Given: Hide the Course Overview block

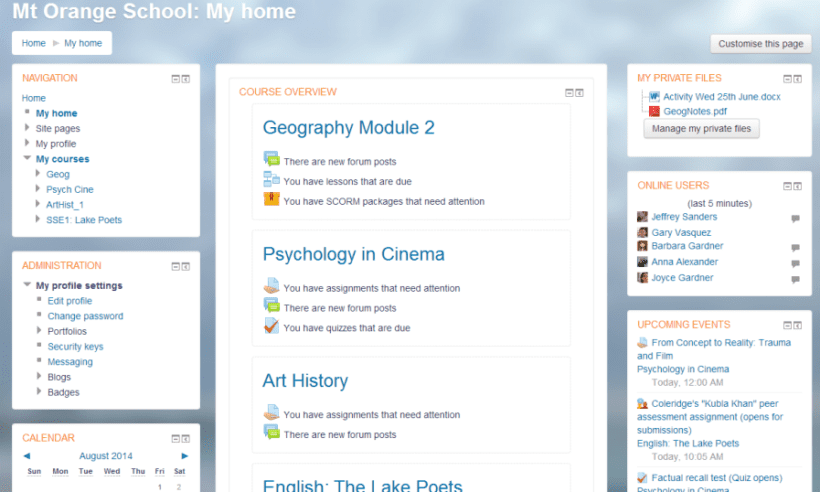Looking at the screenshot, I should (569, 93).
